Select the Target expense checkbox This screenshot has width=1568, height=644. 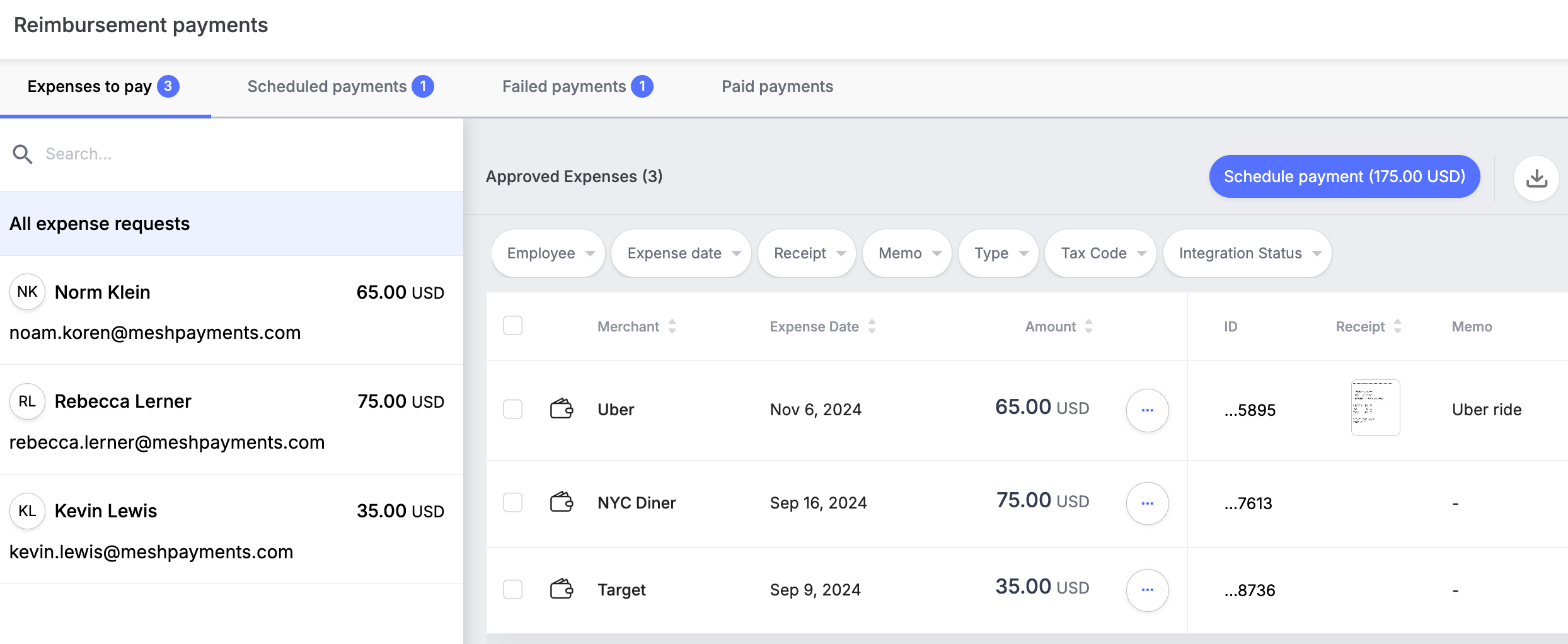[513, 590]
